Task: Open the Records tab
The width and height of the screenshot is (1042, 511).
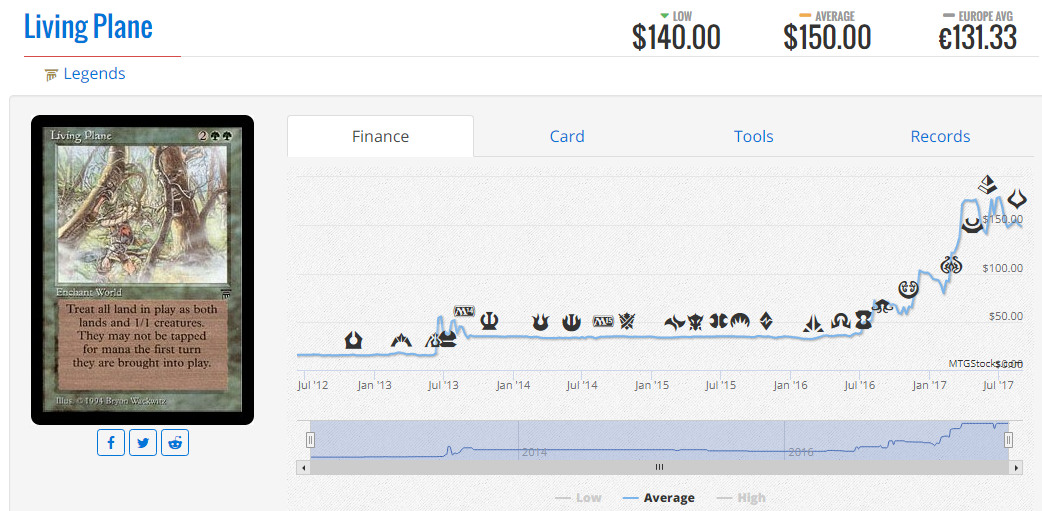Action: [940, 136]
